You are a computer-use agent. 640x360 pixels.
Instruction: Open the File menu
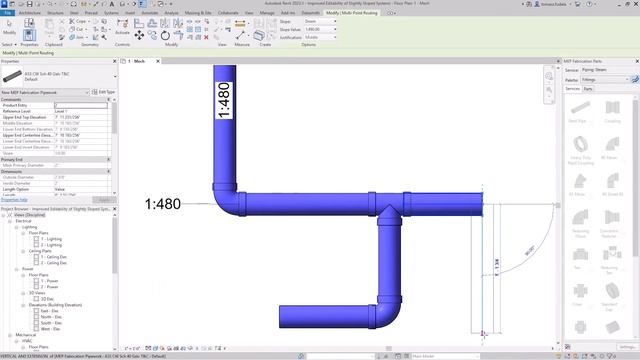click(7, 13)
